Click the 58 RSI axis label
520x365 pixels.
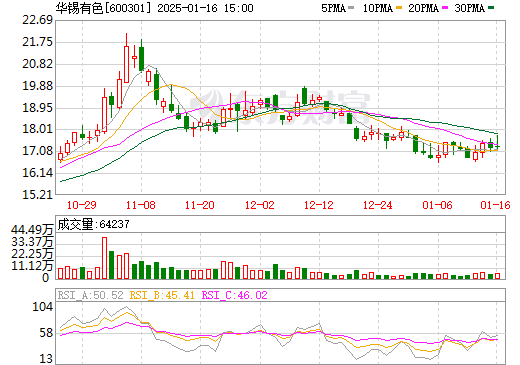pos(46,333)
